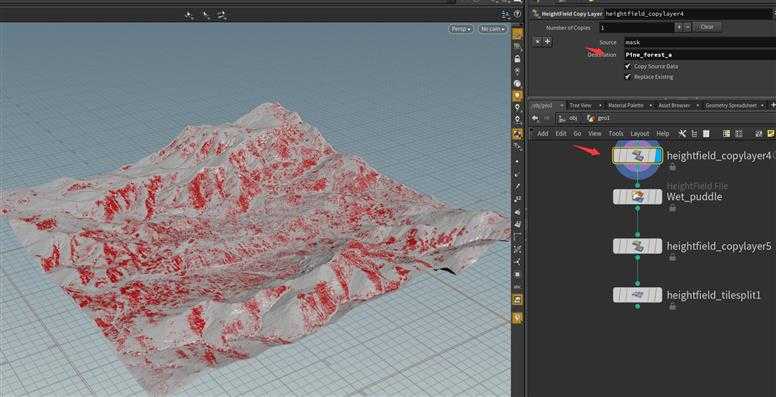Click the third snapping icon in viewport toolbar

click(x=222, y=15)
